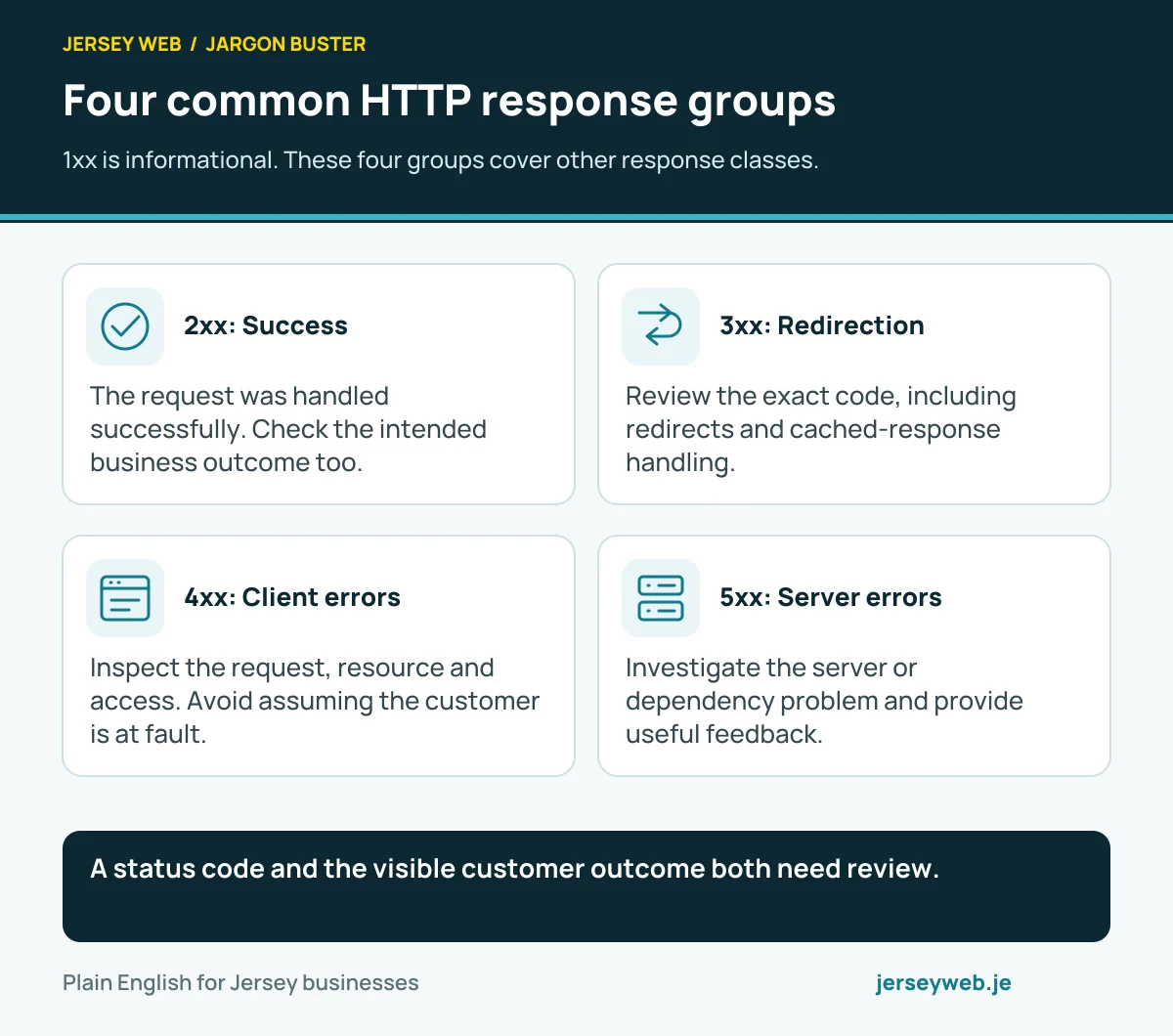Click the footer 'Plain English for Jersey businesses'
Image resolution: width=1173 pixels, height=1036 pixels.
(240, 983)
